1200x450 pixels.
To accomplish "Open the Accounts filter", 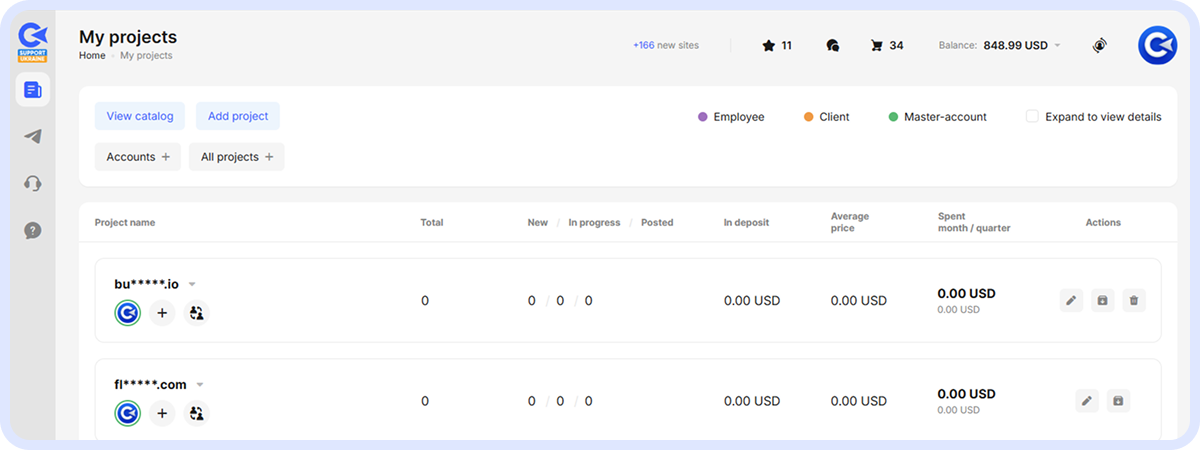I will (x=138, y=157).
